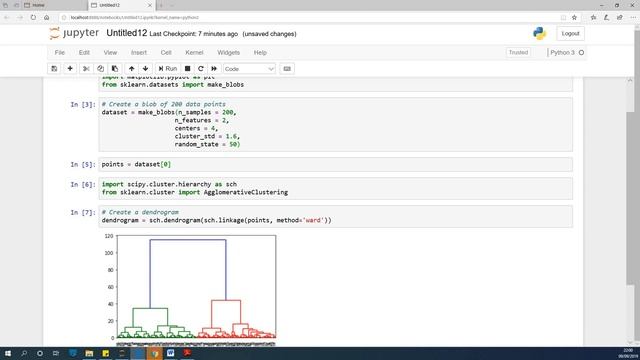Image resolution: width=640 pixels, height=360 pixels.
Task: Open the Widgets menu
Action: [x=228, y=53]
